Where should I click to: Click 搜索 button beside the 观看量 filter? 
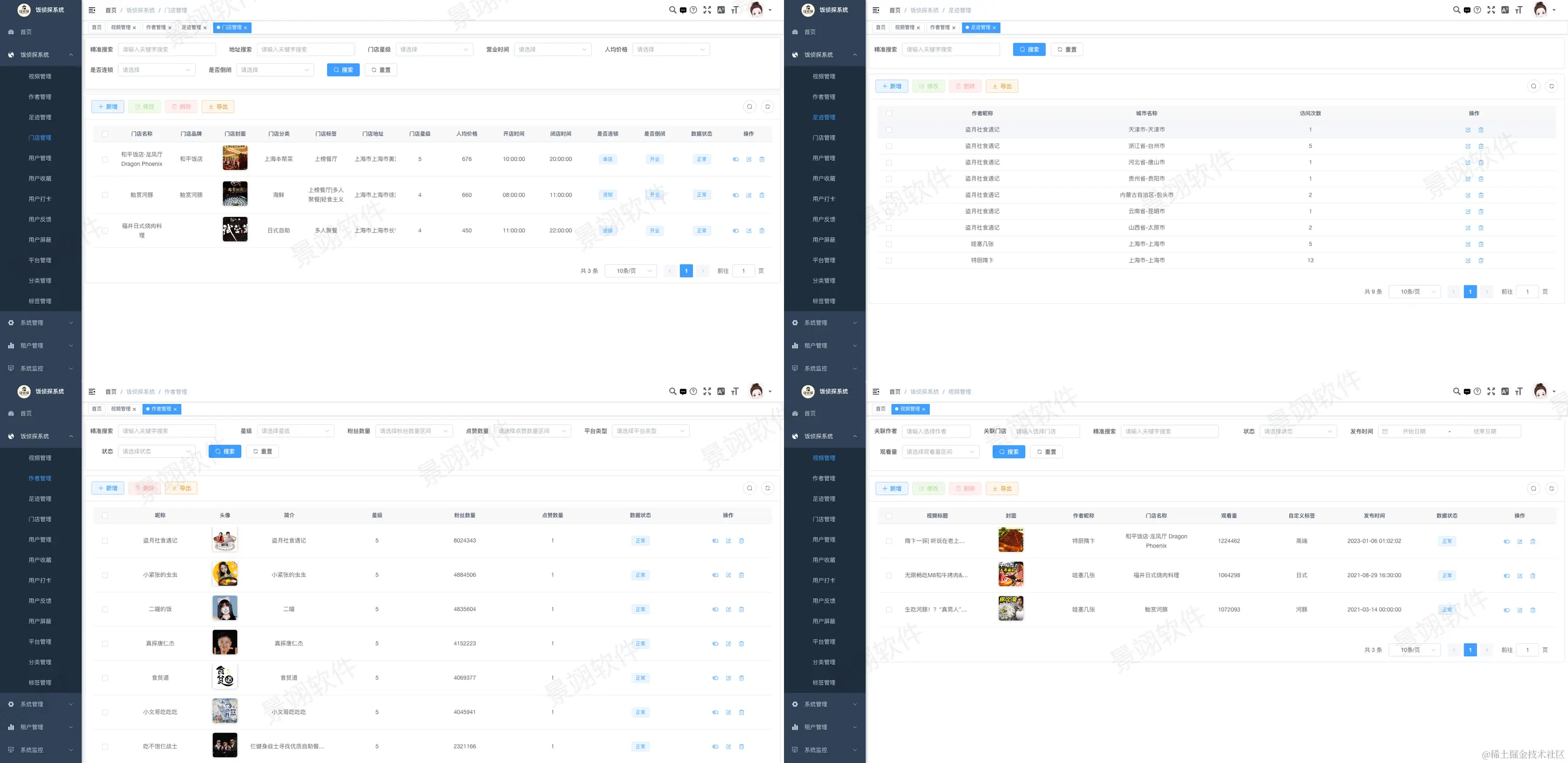[1008, 452]
